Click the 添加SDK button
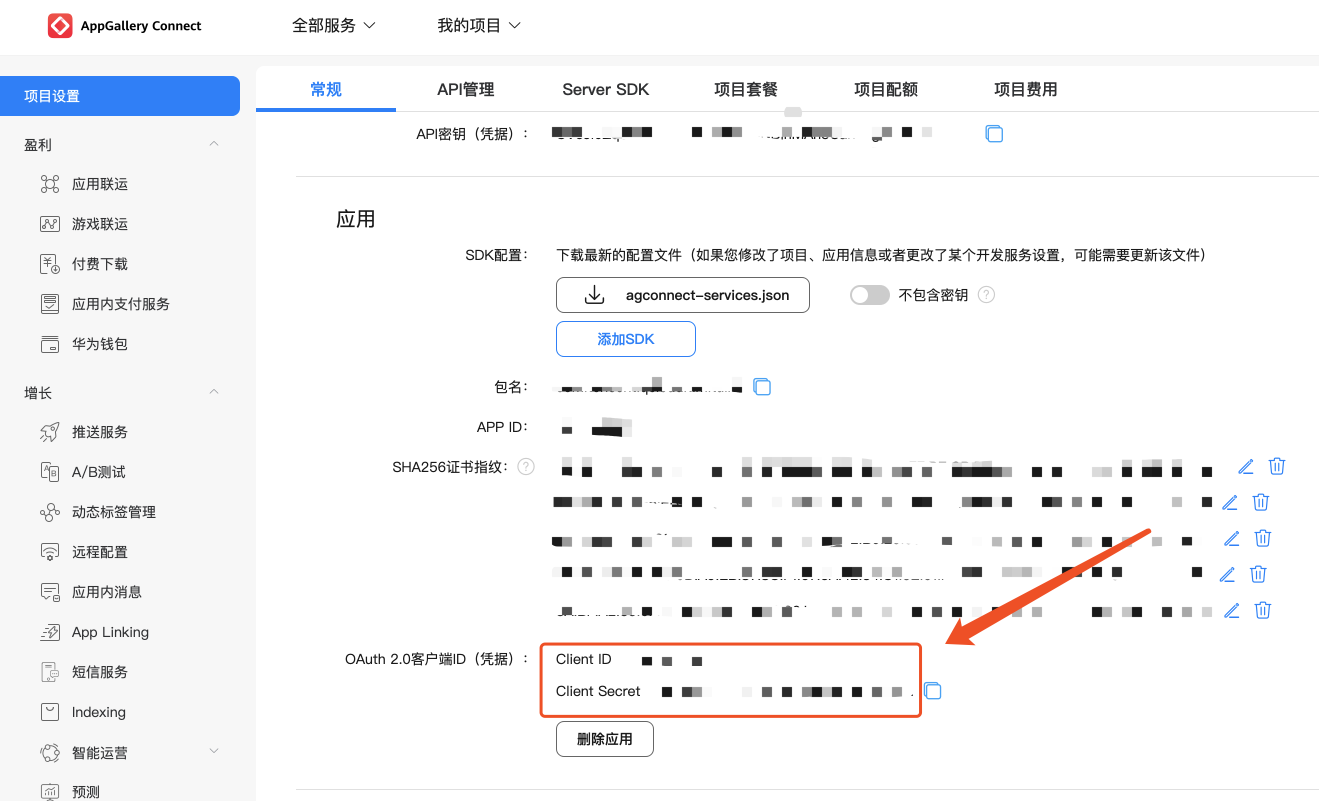1319x801 pixels. 626,339
